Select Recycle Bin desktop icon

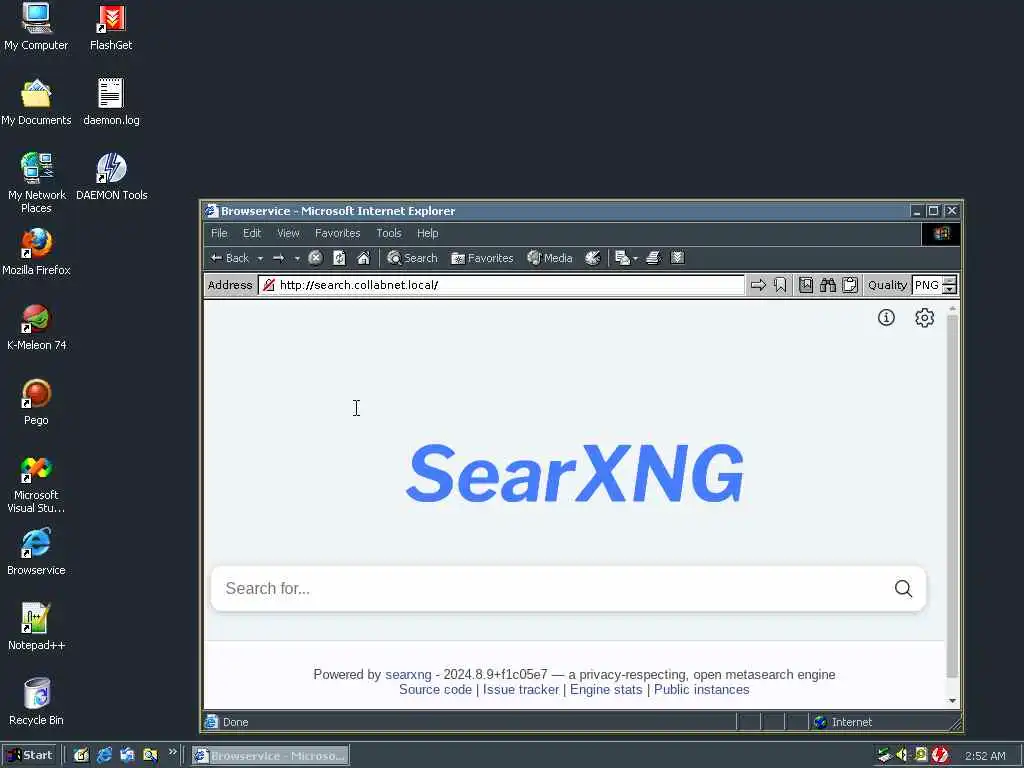coord(36,703)
